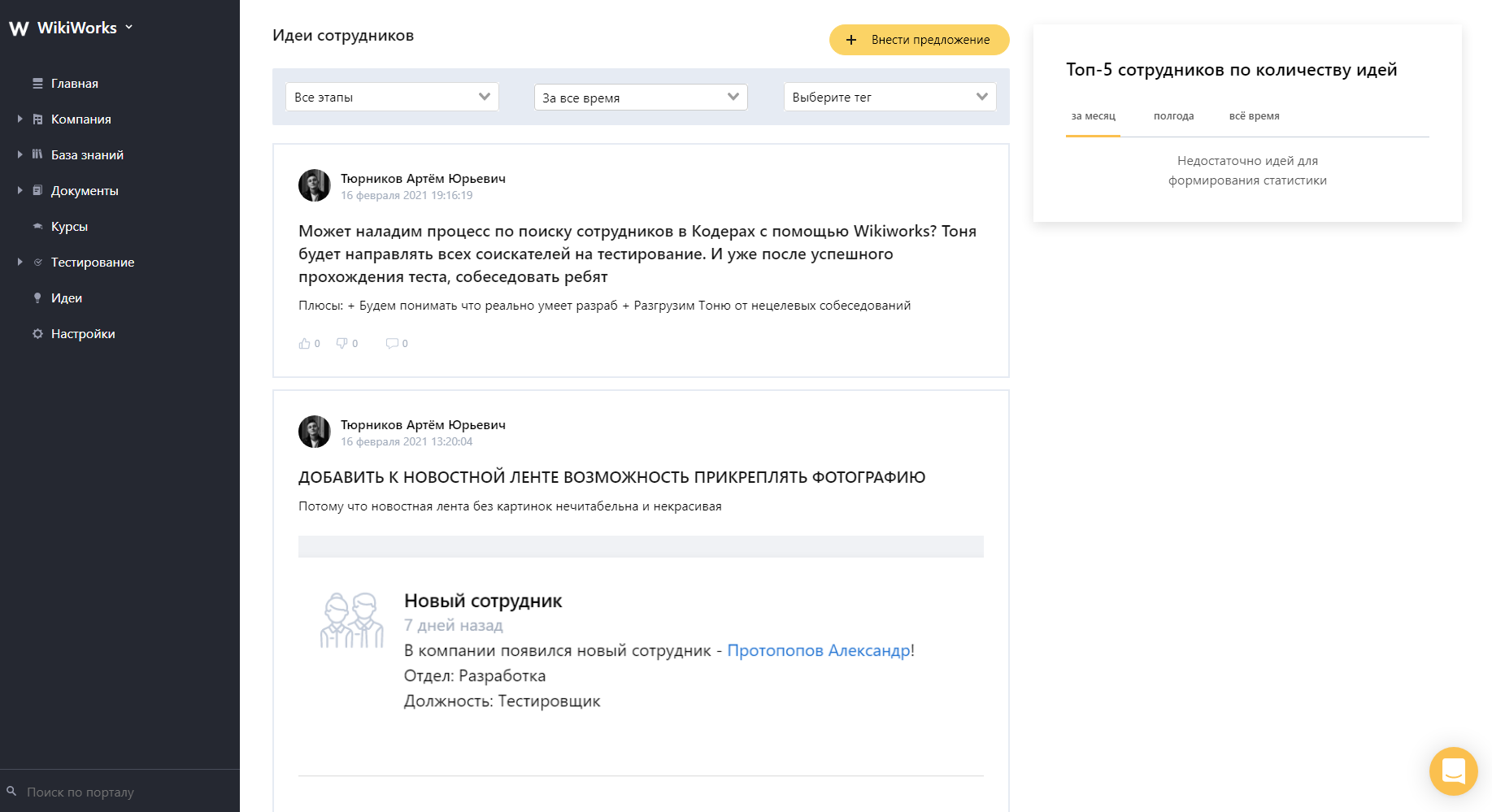The image size is (1492, 812).
Task: Click the lightbulb Идеи sidebar icon
Action: pos(37,298)
